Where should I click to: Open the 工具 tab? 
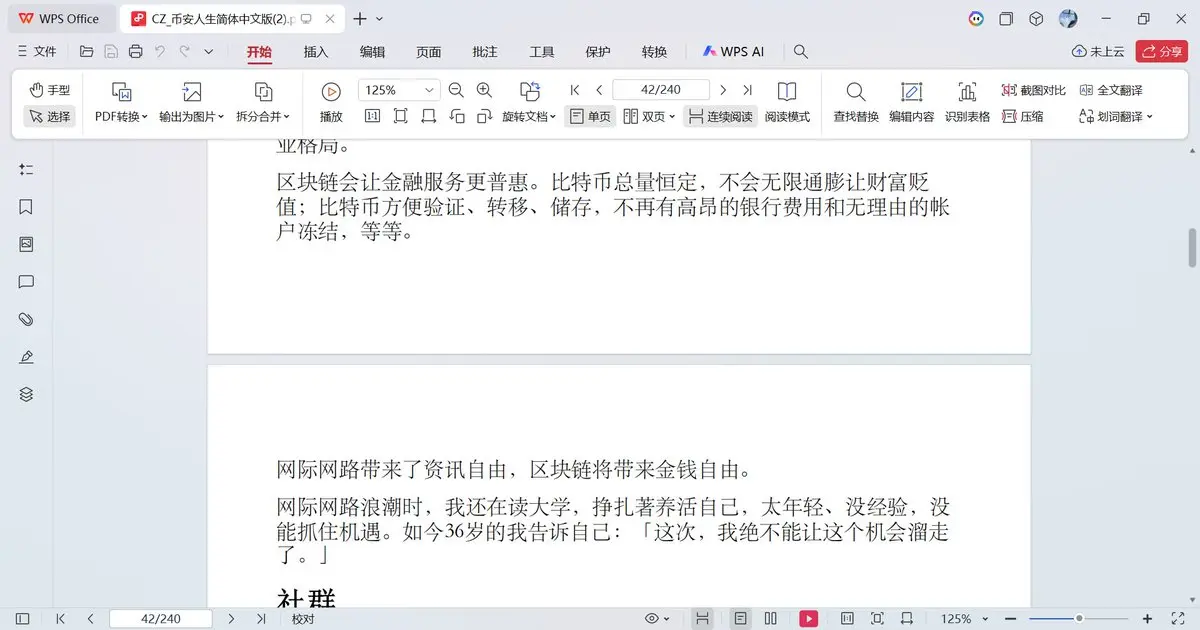point(542,52)
